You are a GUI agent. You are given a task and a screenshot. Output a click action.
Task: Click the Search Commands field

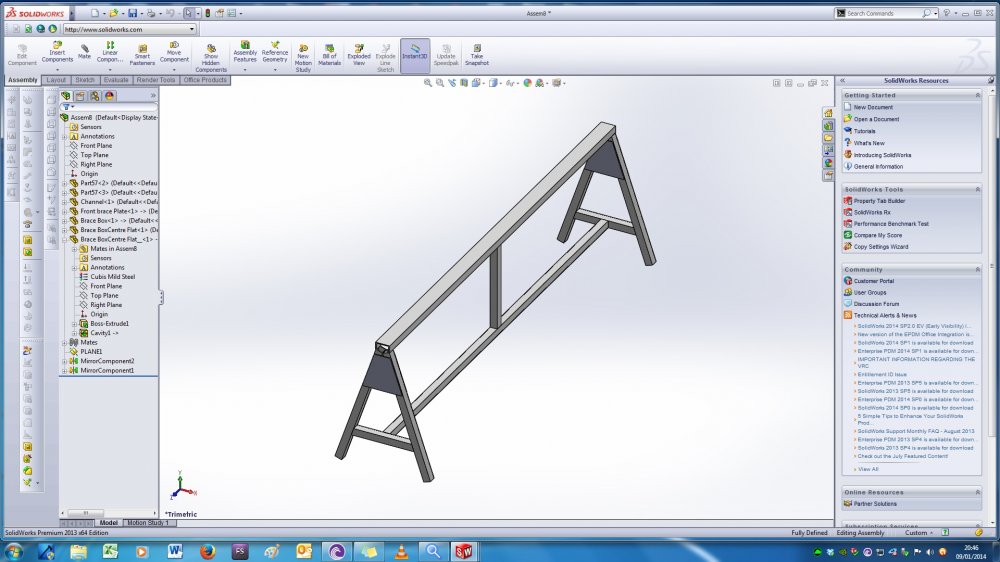pyautogui.click(x=883, y=14)
